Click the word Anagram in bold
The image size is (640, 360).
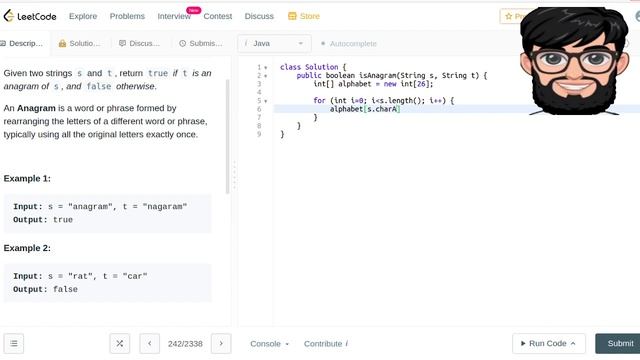36,108
